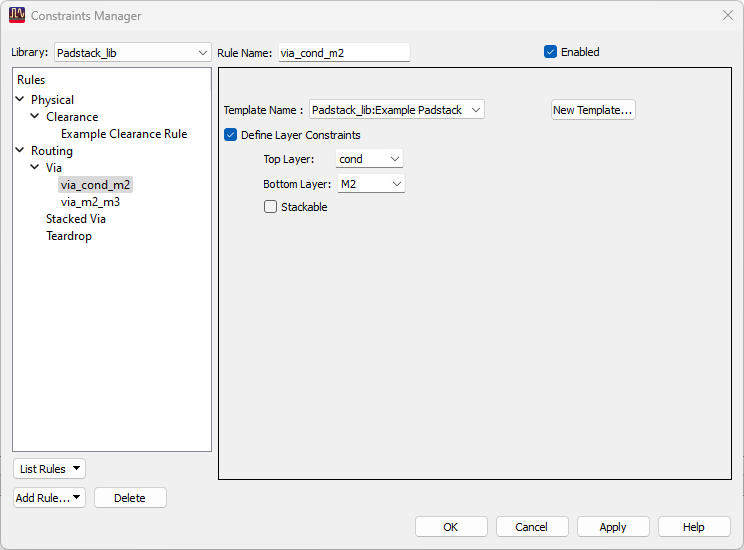
Task: Select the via_m2_m3 rule
Action: (x=90, y=202)
